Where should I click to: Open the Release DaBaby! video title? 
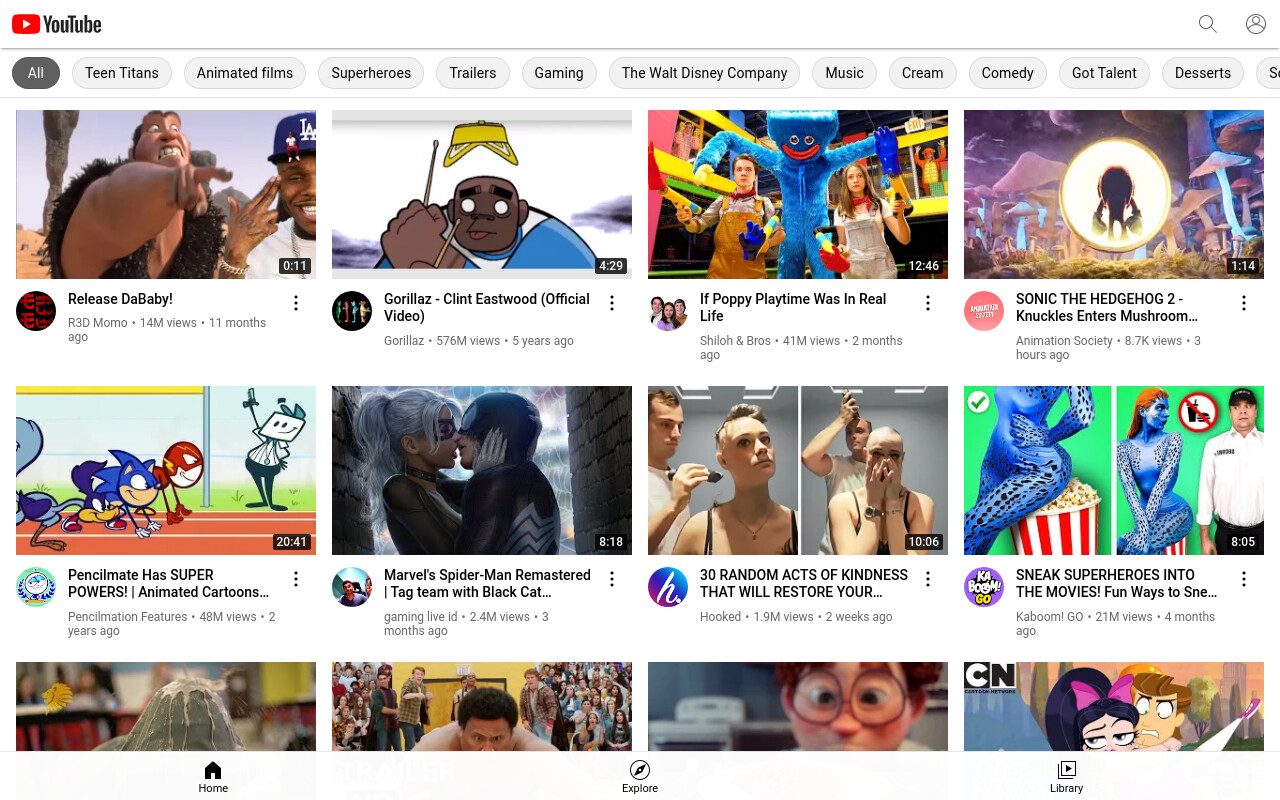120,299
